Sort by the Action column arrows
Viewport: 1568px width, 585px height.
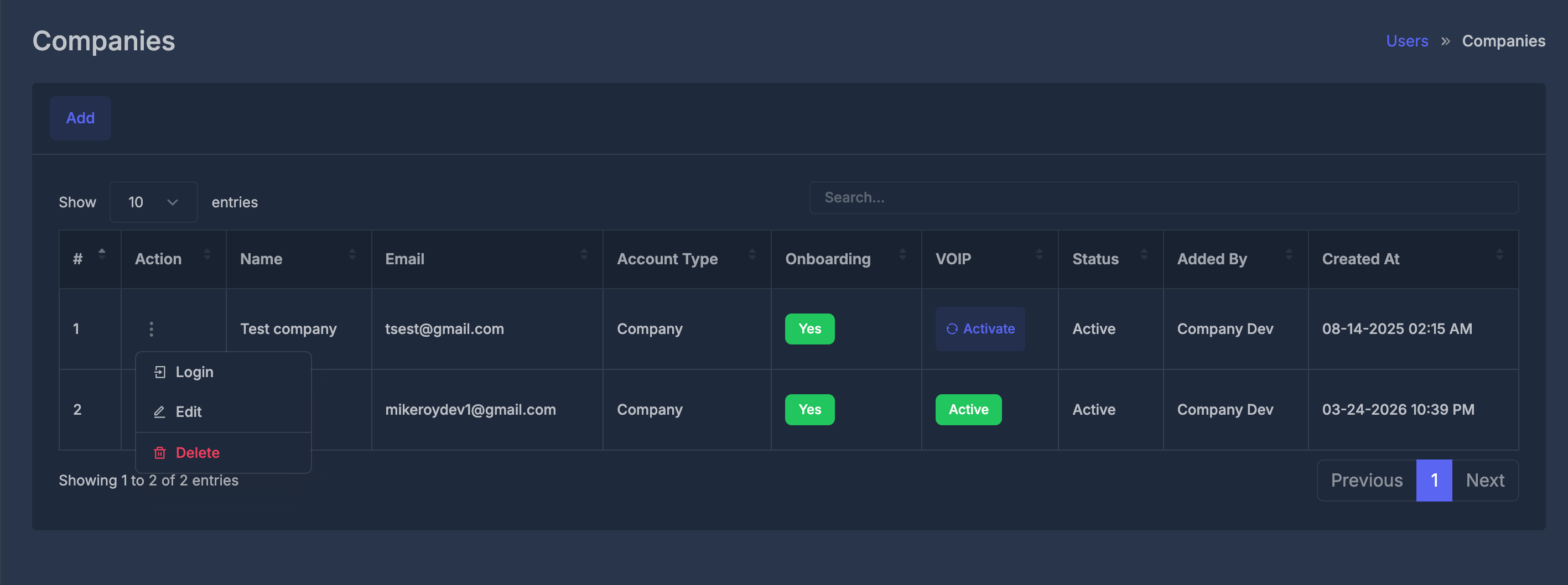coord(207,254)
